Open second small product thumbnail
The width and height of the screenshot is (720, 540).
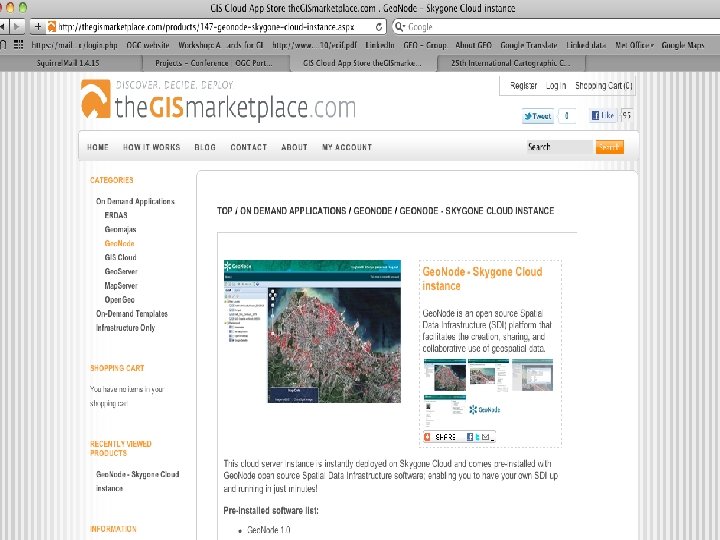489,375
